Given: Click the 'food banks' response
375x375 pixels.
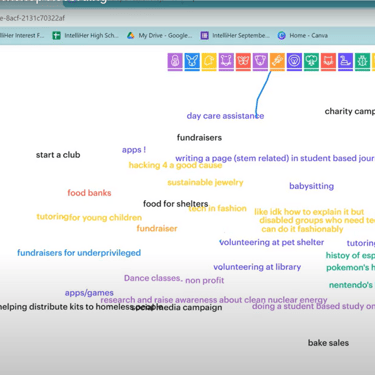Looking at the screenshot, I should click(89, 193).
